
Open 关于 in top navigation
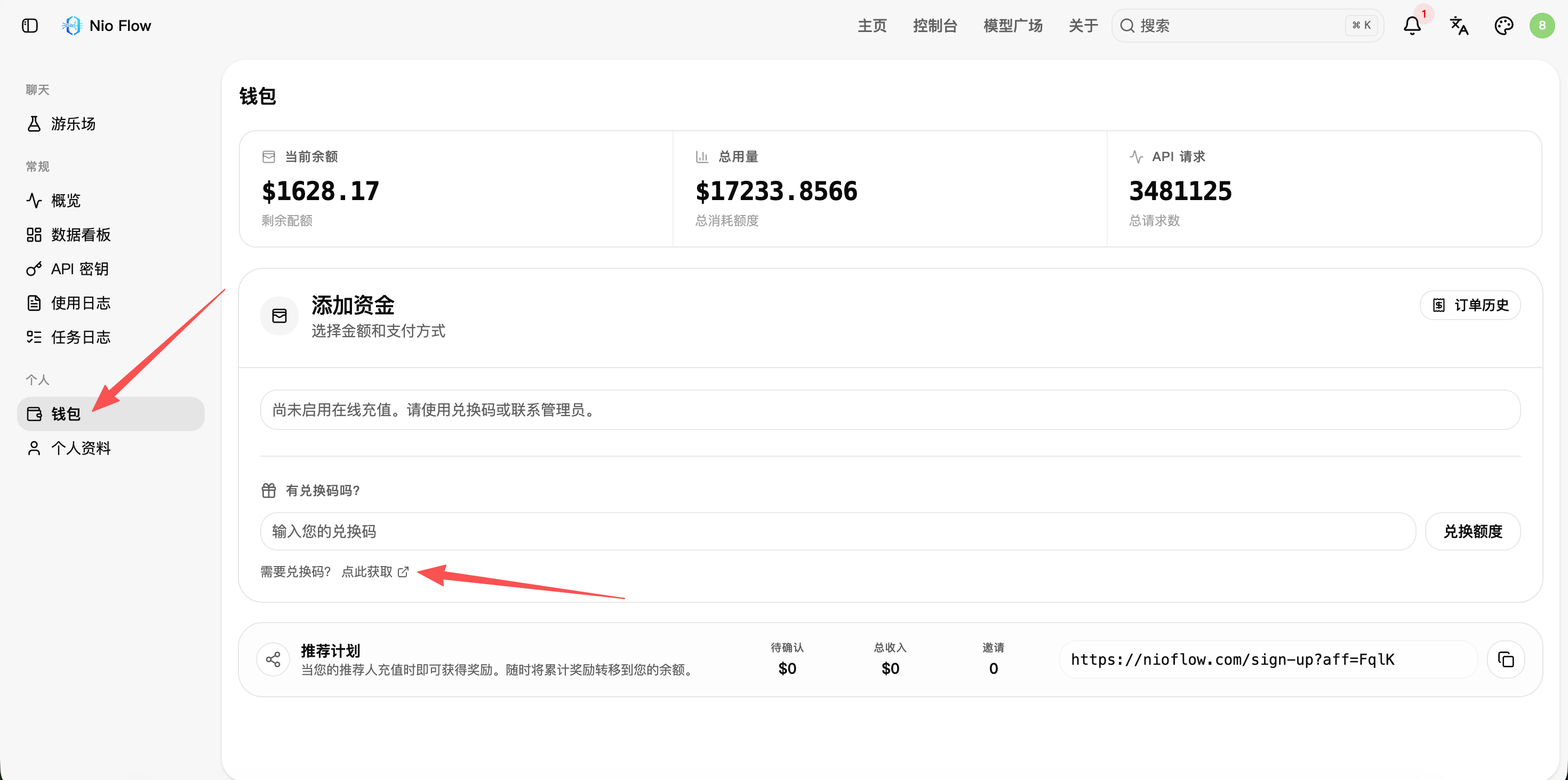[1084, 26]
